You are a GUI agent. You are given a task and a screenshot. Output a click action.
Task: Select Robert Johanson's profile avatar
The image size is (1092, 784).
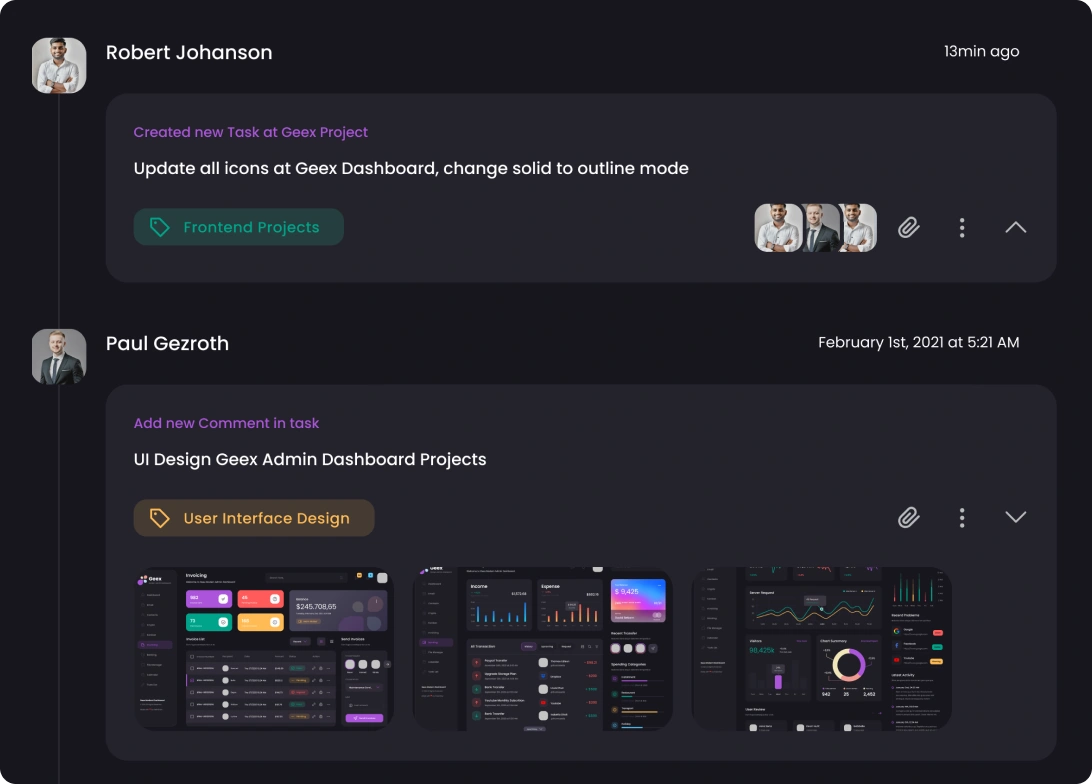pos(58,64)
